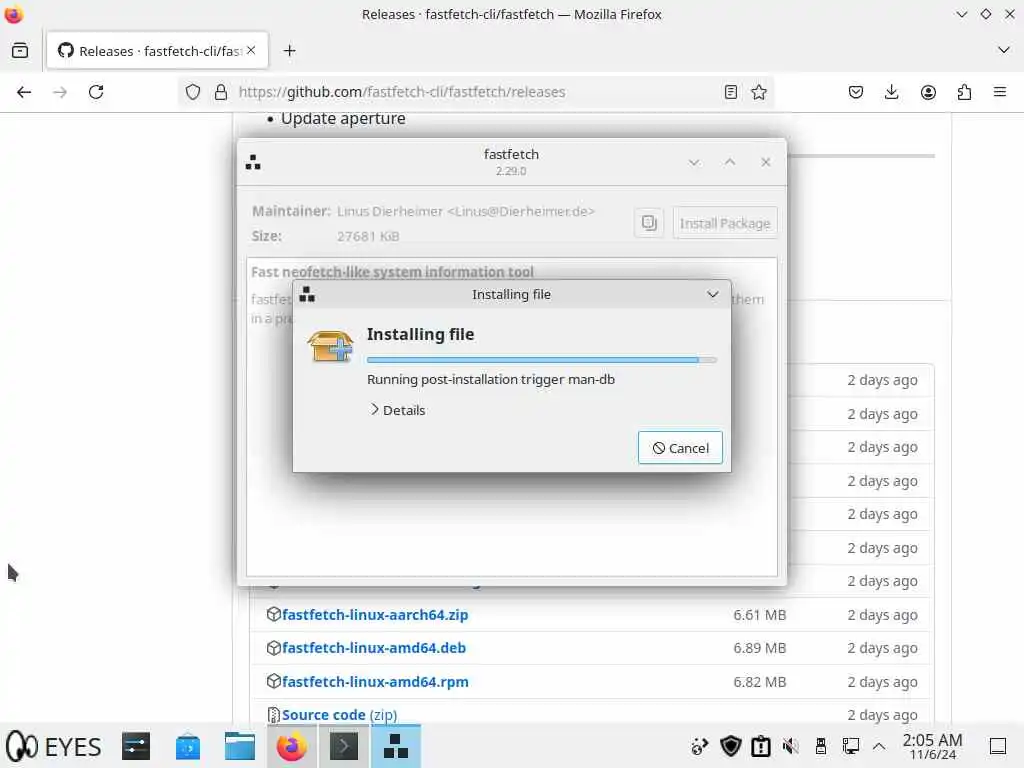Screen dimensions: 1024x768
Task: Open the Firefox downloads panel
Action: coord(891,92)
